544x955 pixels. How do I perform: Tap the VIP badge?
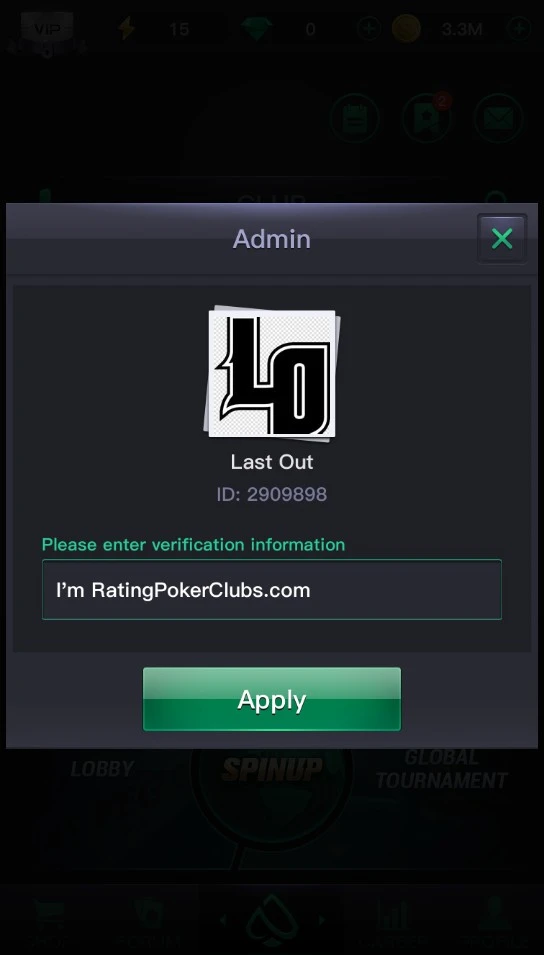click(47, 29)
